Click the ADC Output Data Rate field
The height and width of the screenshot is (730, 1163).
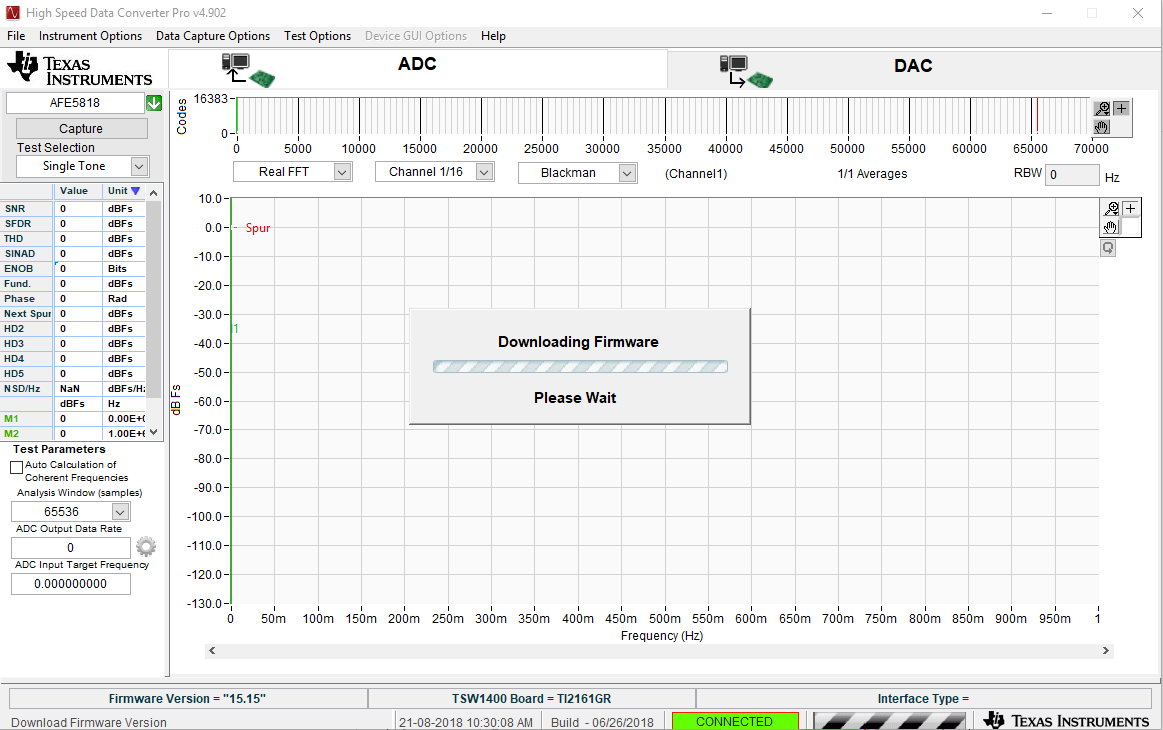coord(70,548)
